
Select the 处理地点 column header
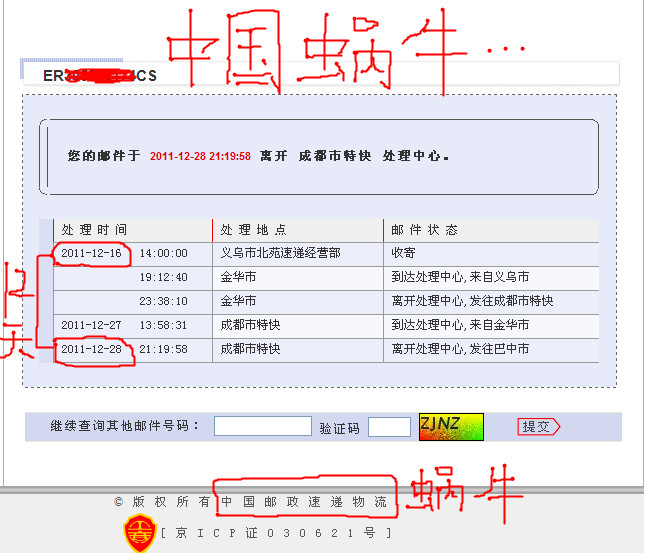tap(253, 230)
